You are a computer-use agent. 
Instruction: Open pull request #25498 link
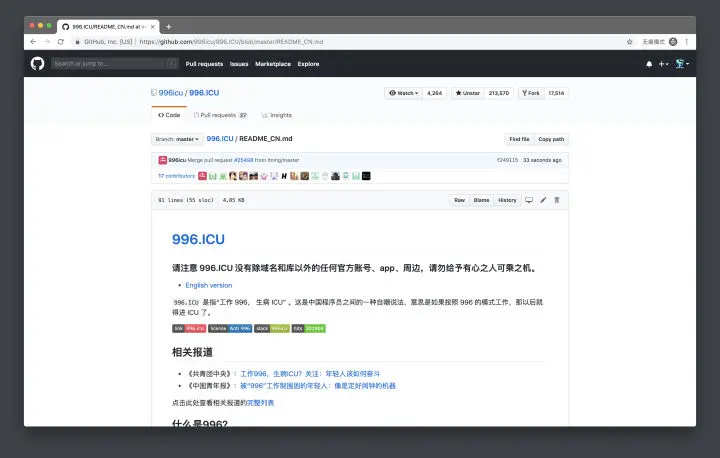pyautogui.click(x=243, y=160)
